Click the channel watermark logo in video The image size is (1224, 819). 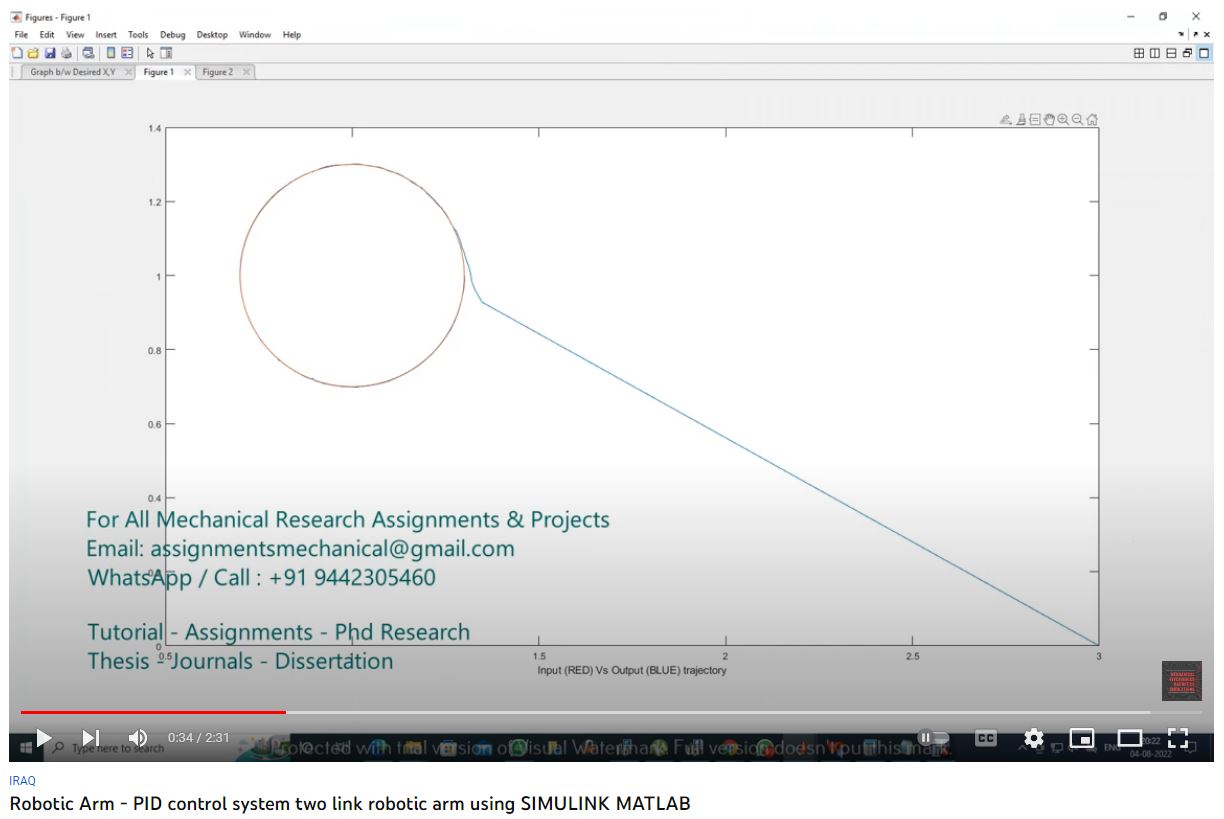coord(1181,681)
